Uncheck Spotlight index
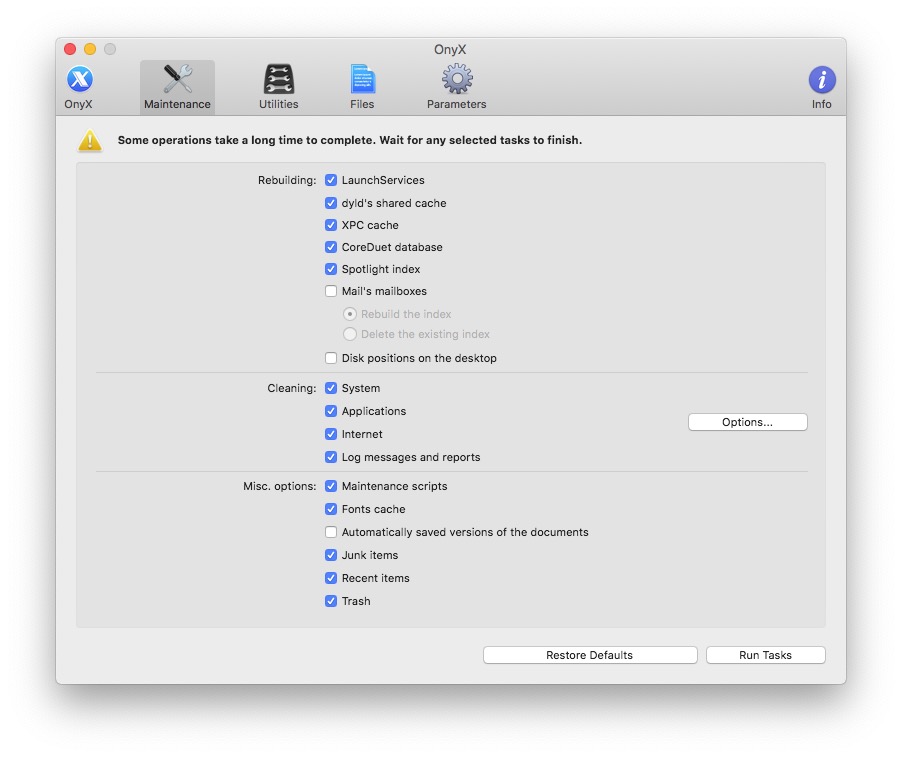902x758 pixels. (x=331, y=269)
